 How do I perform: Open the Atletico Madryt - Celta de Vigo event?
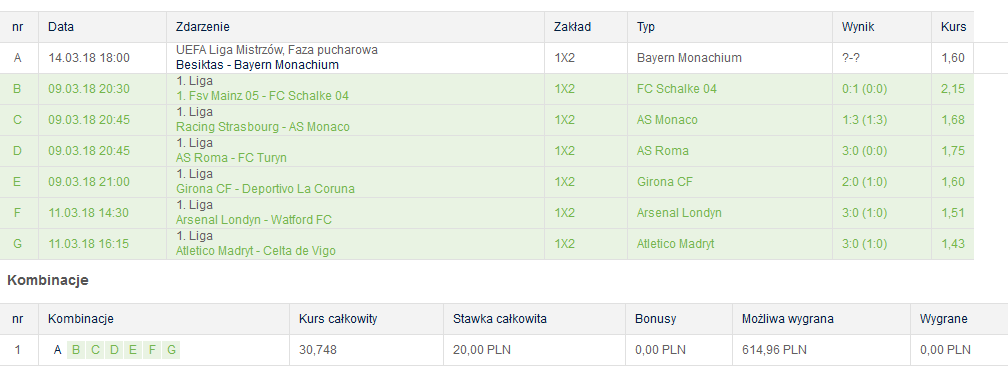[256, 250]
